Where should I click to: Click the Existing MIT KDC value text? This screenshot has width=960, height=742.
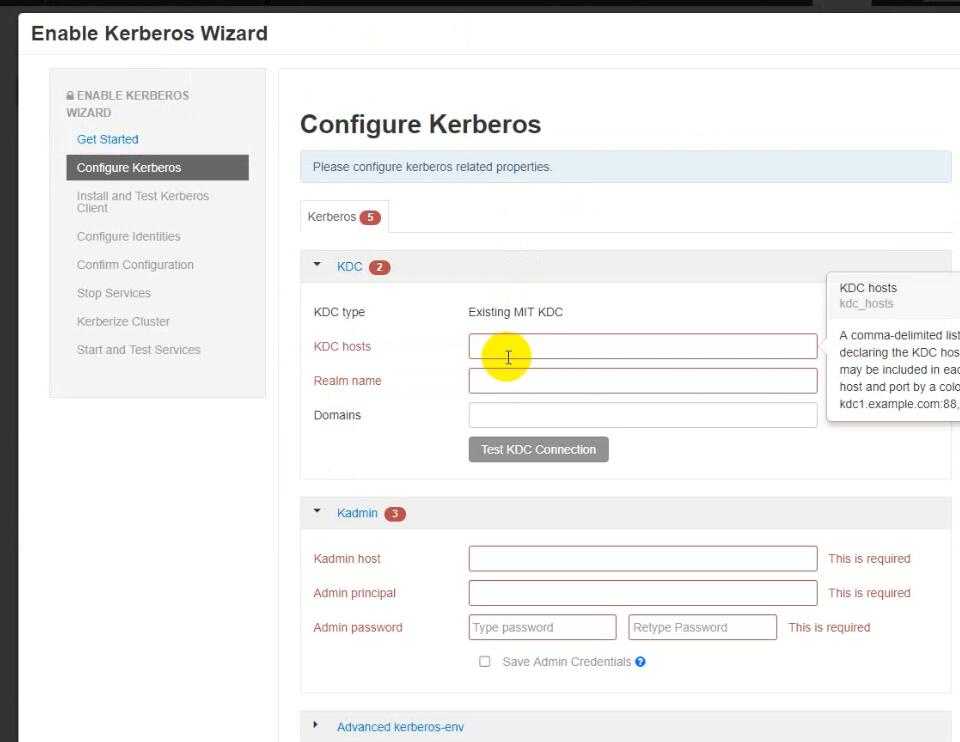point(516,312)
